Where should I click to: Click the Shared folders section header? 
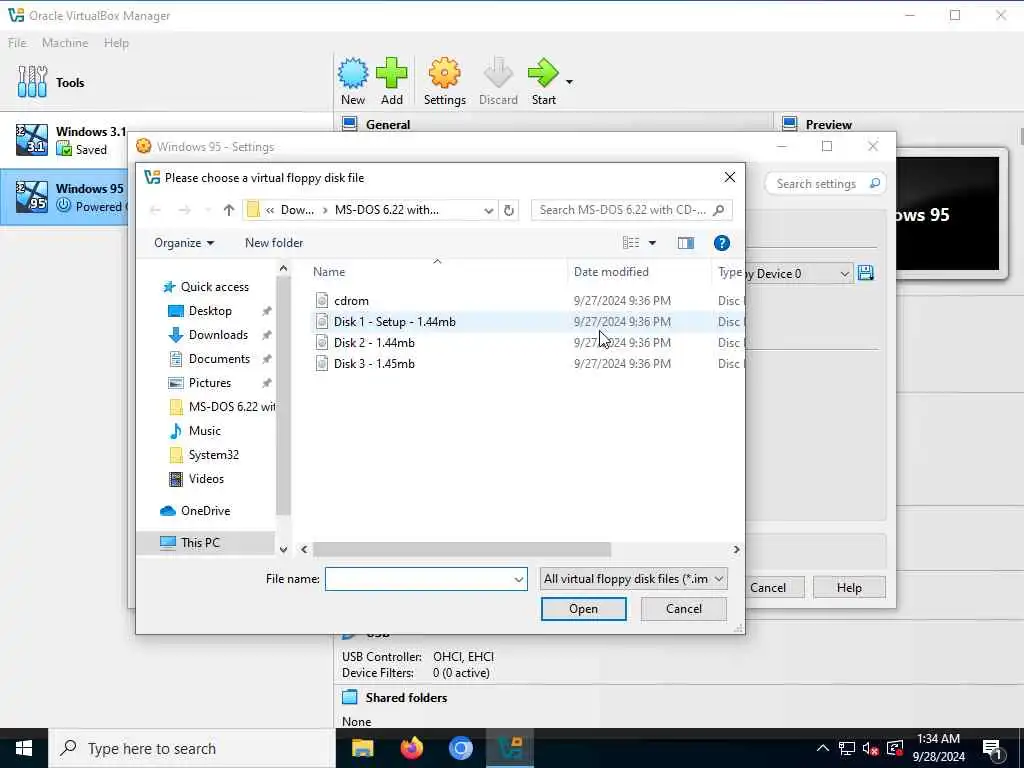406,697
